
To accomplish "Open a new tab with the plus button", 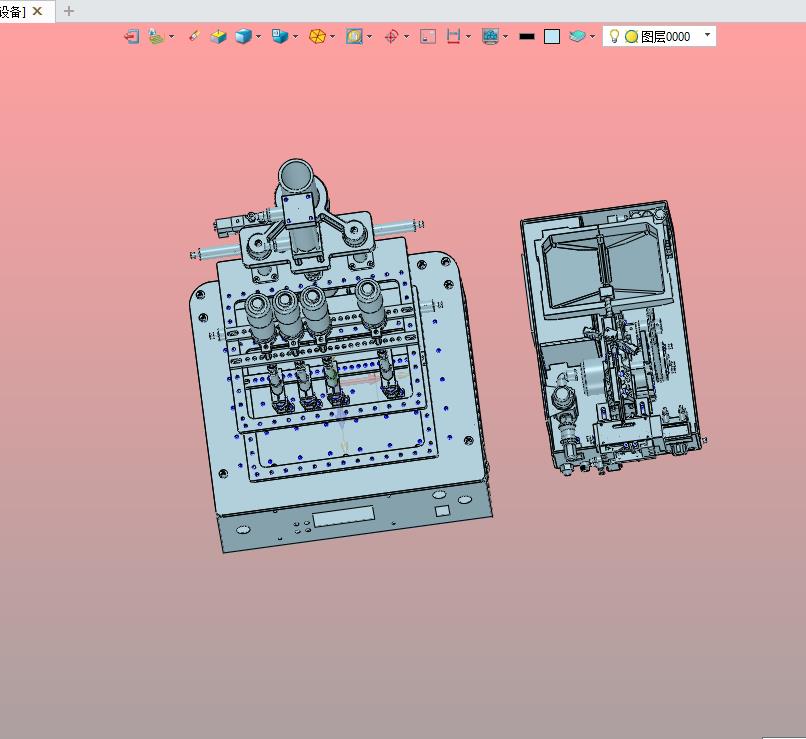I will tap(69, 11).
